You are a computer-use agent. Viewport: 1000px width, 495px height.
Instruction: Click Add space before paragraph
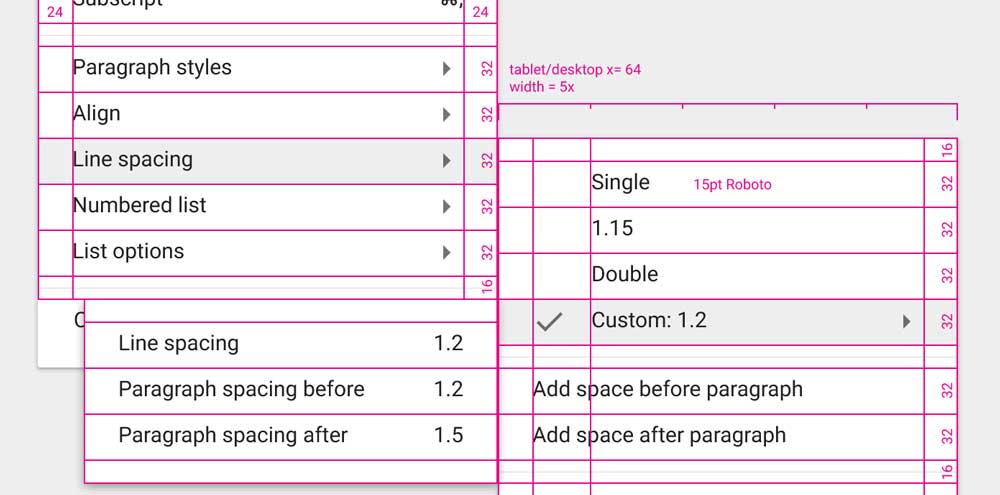click(668, 390)
